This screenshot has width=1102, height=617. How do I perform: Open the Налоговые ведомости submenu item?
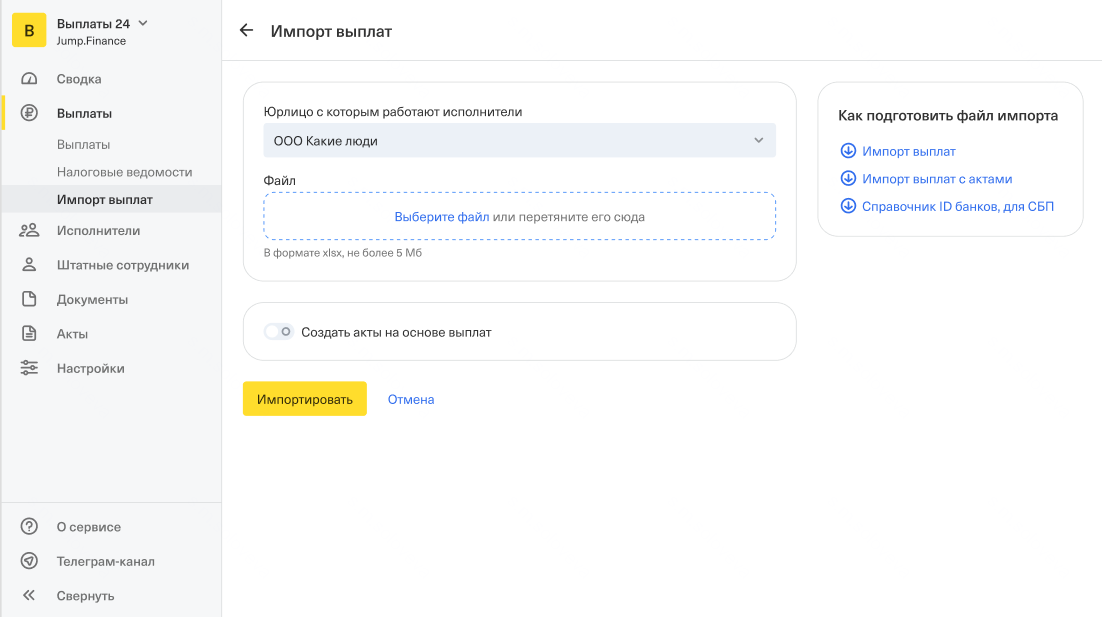click(124, 172)
